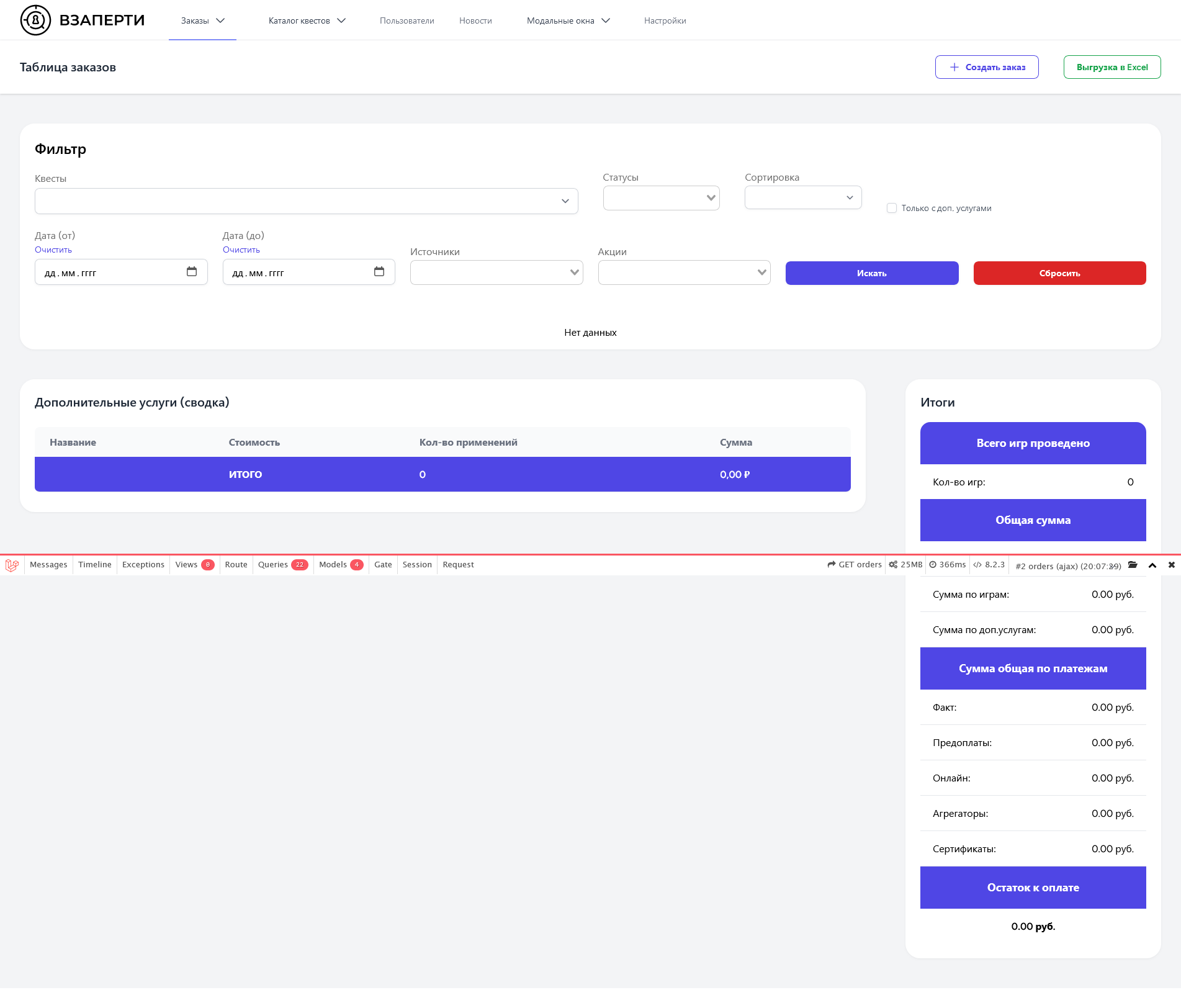Screen dimensions: 1181x1008
Task: Open debugbar Session tab
Action: (417, 565)
